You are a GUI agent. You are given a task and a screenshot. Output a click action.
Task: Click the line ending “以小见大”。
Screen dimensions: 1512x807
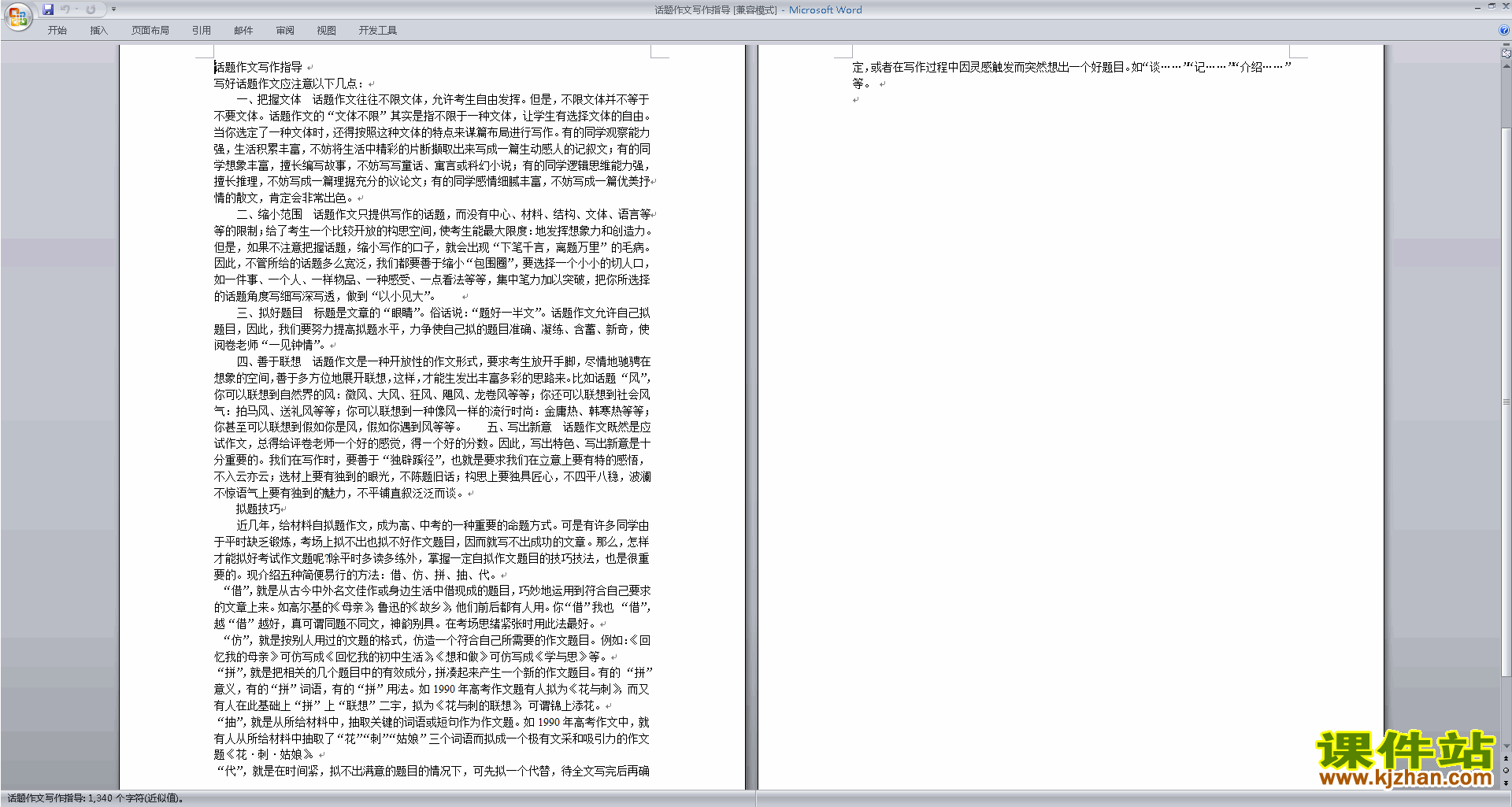325,296
